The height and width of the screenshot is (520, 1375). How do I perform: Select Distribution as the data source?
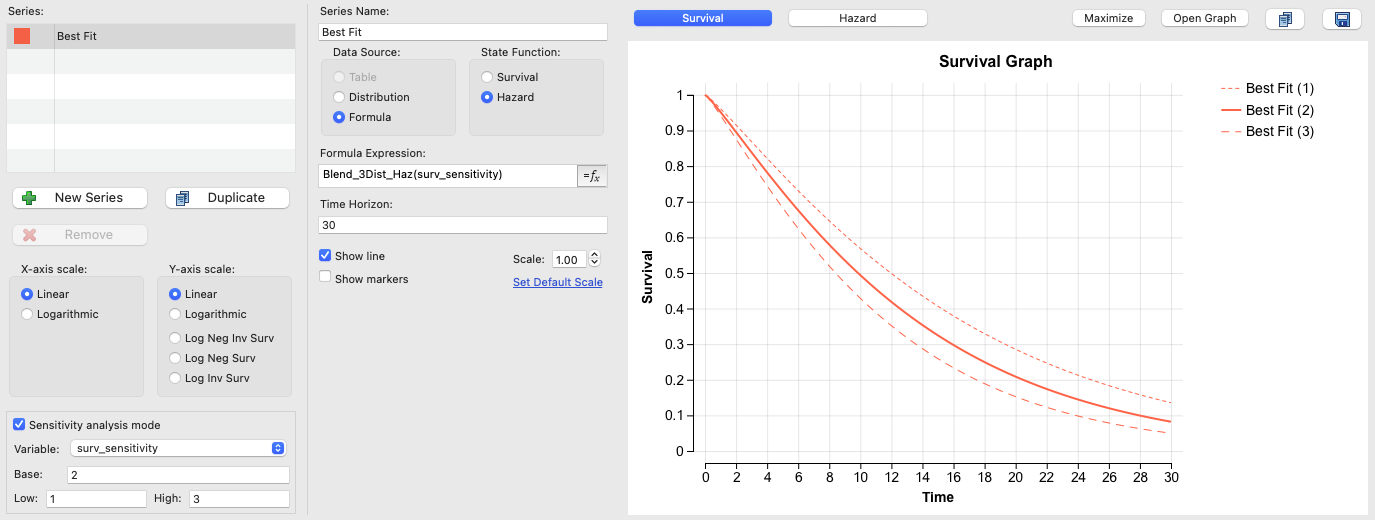340,97
